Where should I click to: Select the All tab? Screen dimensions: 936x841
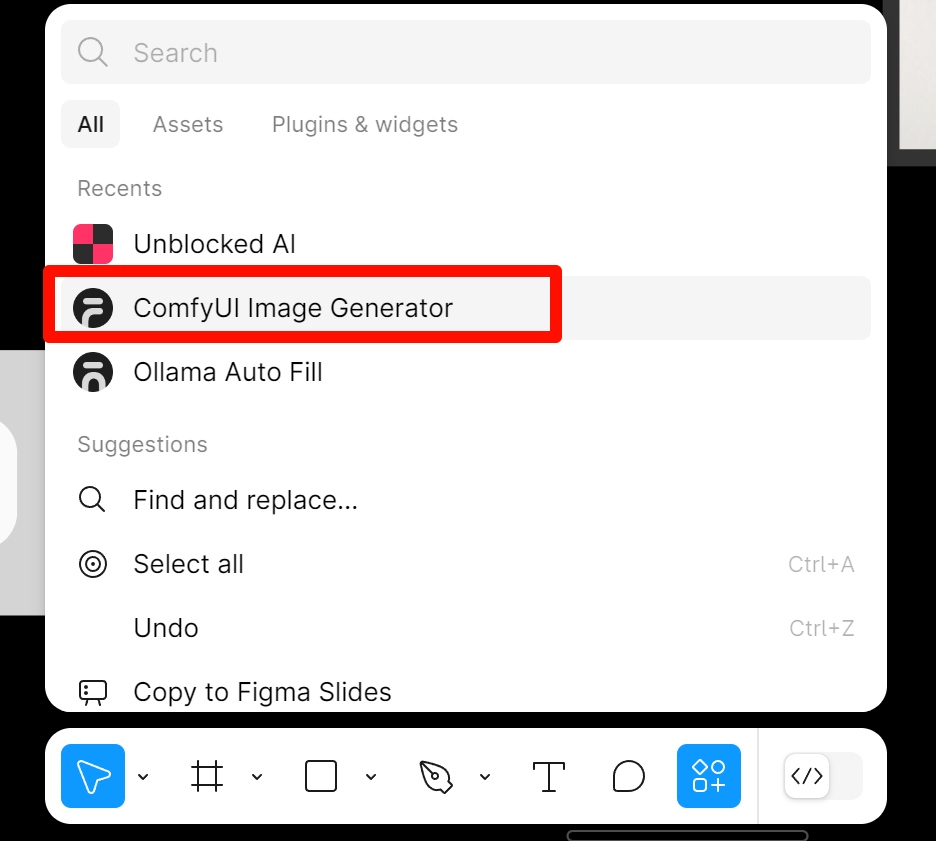coord(91,125)
